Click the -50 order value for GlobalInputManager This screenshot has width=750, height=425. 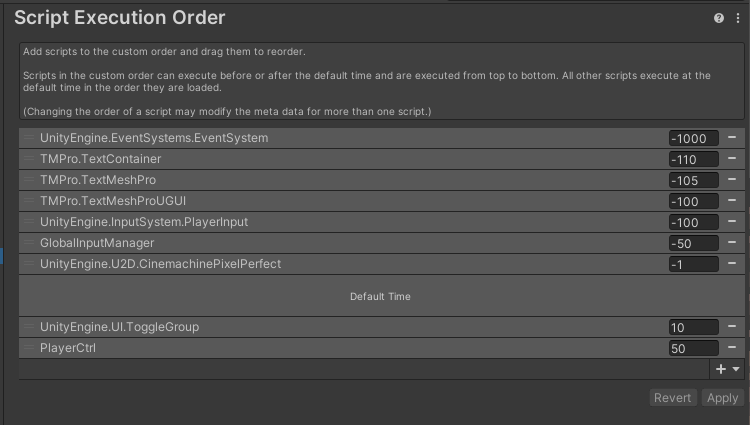click(x=694, y=243)
